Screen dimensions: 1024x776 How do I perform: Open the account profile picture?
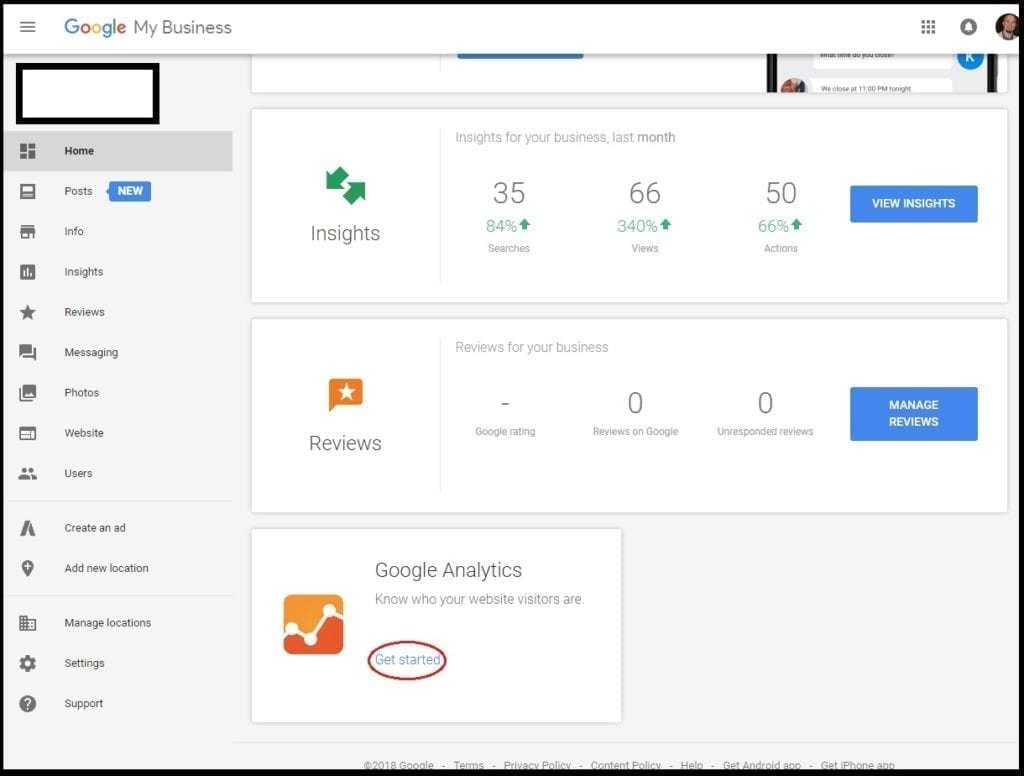(x=1008, y=27)
